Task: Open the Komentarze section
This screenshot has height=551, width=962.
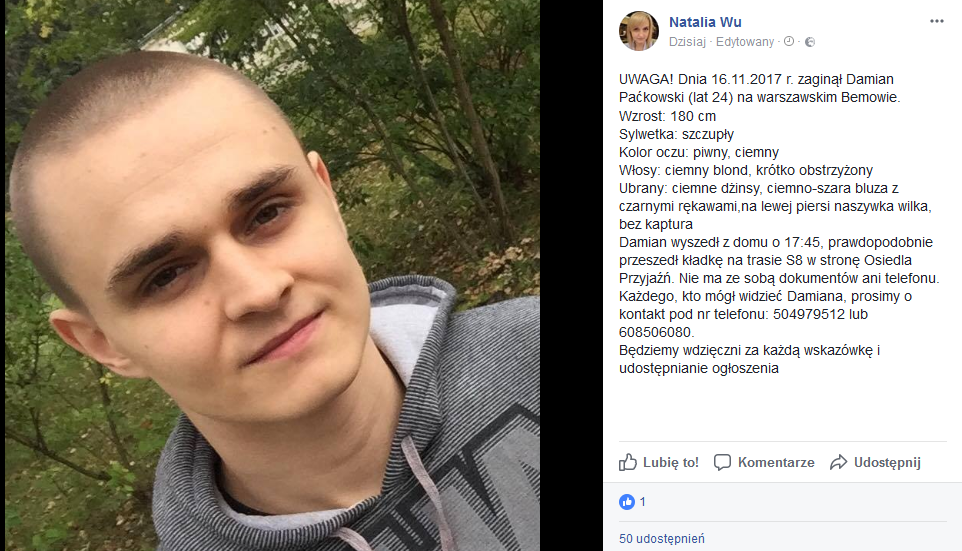Action: [x=776, y=463]
